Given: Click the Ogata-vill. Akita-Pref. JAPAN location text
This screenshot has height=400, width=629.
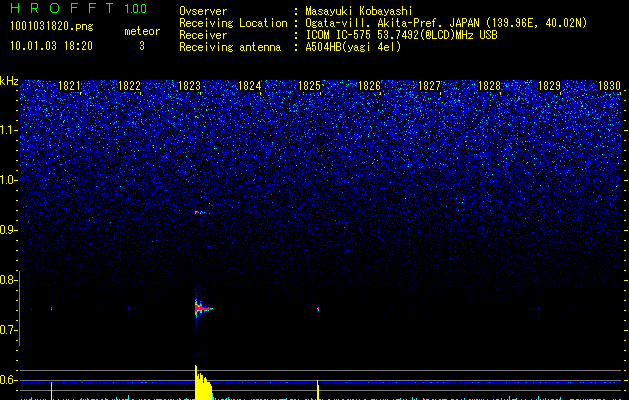Looking at the screenshot, I should tap(446, 23).
